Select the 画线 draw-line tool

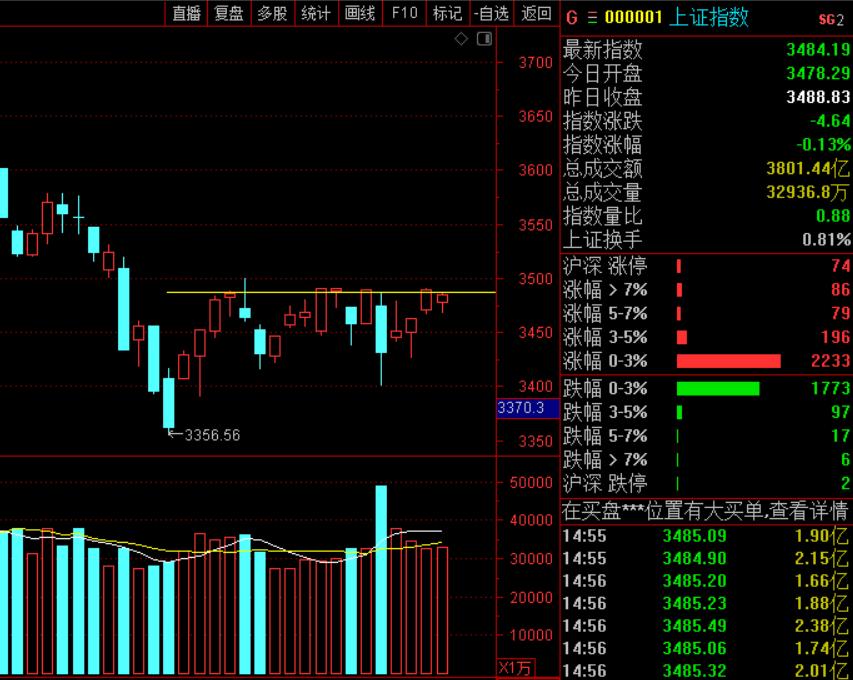tap(360, 13)
